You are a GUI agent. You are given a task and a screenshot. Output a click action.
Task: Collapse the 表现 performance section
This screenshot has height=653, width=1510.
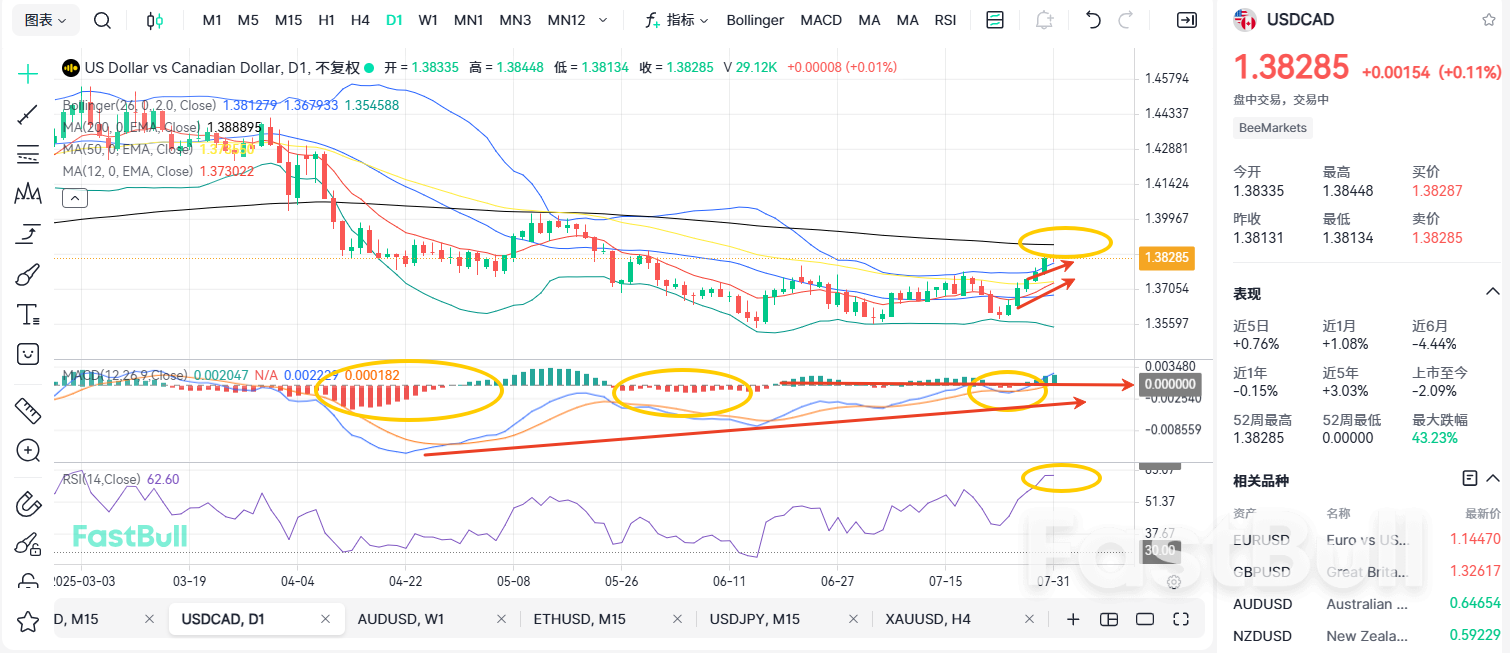point(1494,293)
